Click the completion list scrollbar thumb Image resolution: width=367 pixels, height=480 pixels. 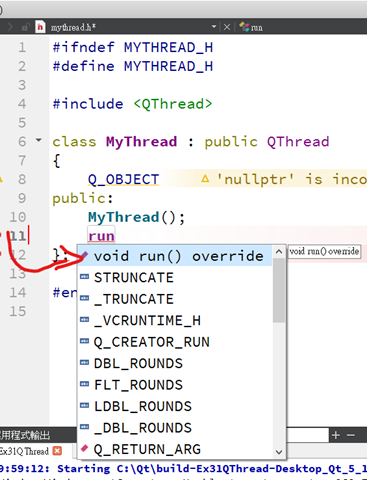point(279,290)
